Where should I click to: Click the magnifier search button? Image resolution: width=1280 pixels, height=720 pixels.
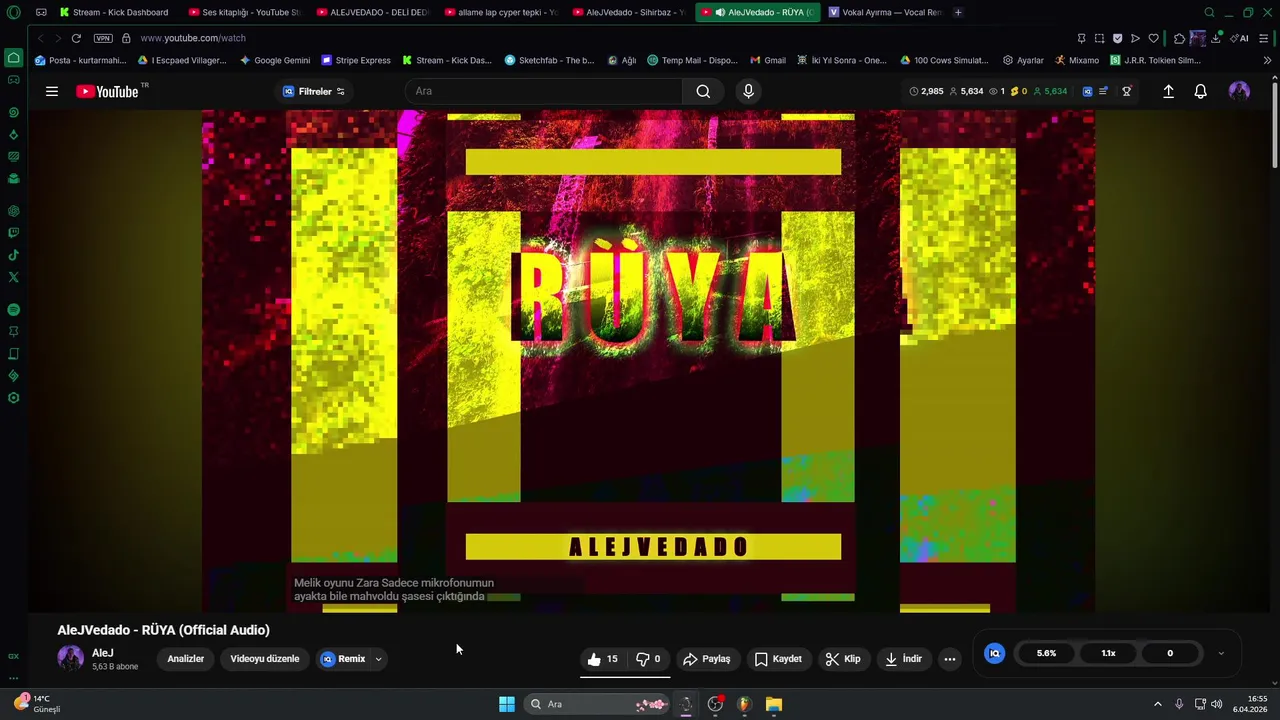[703, 91]
